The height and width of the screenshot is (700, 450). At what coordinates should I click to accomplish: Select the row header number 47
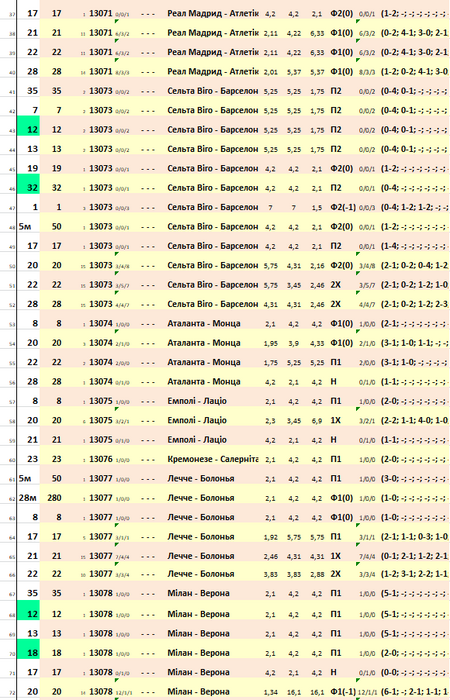point(12,208)
